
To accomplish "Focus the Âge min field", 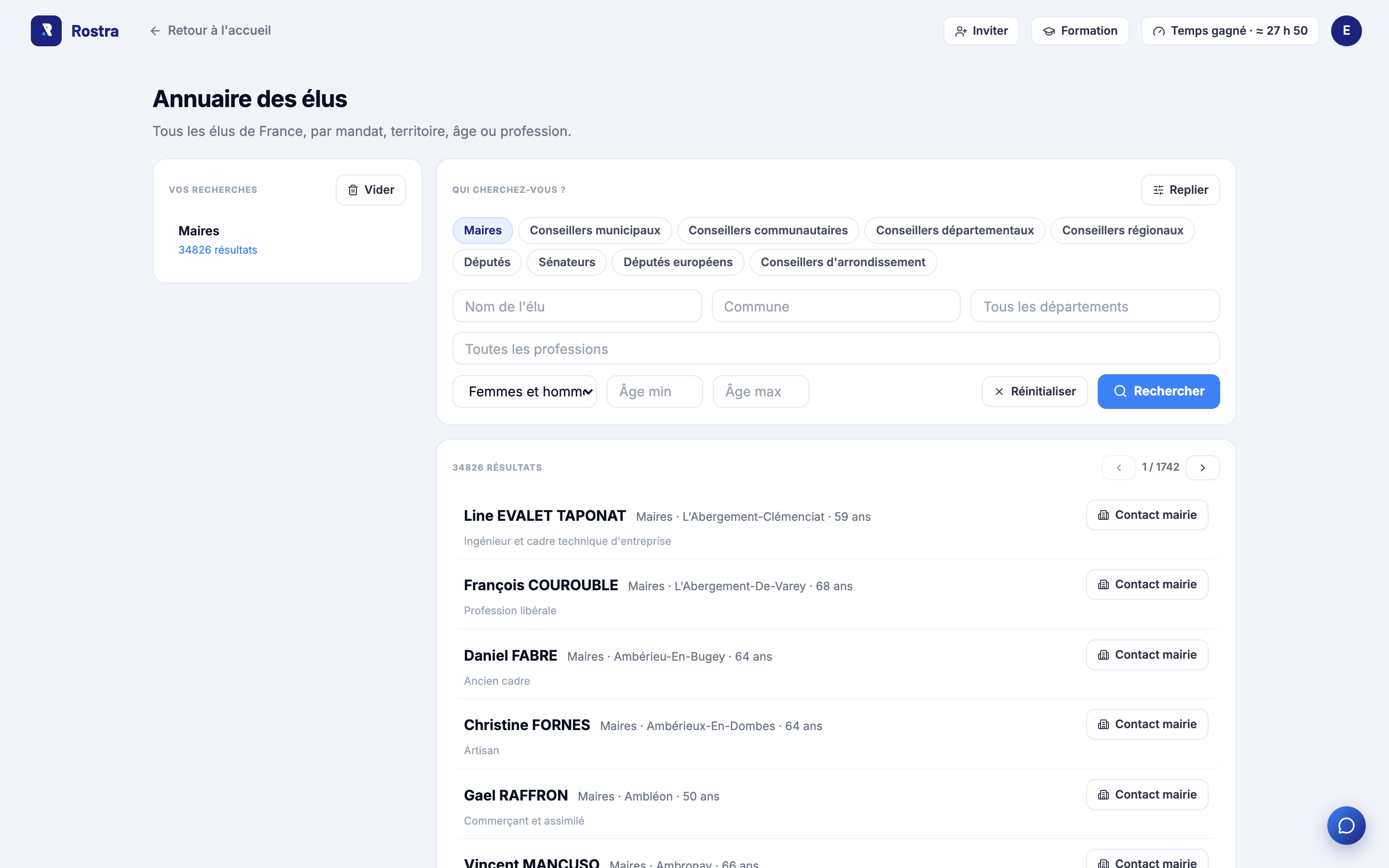I will tap(655, 392).
